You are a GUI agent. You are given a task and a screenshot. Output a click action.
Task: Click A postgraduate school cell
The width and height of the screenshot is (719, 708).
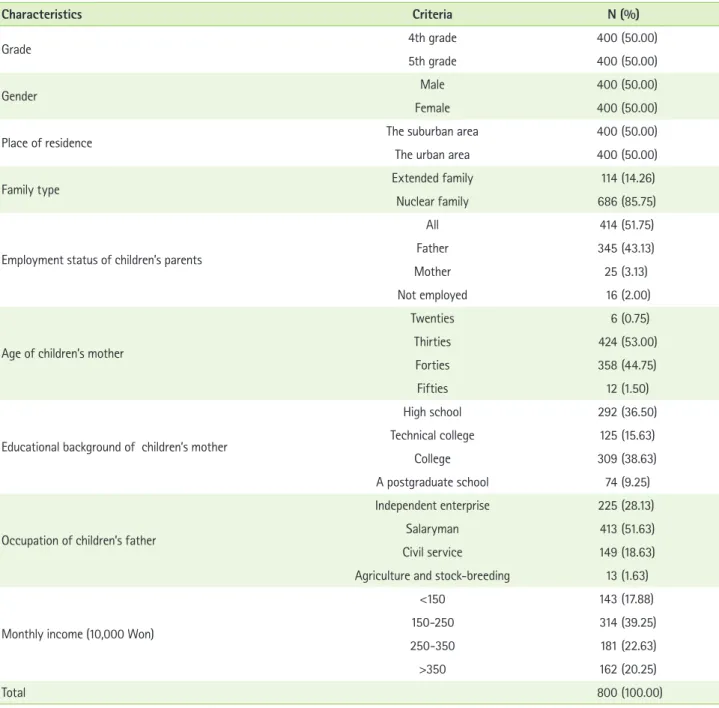coord(432,482)
